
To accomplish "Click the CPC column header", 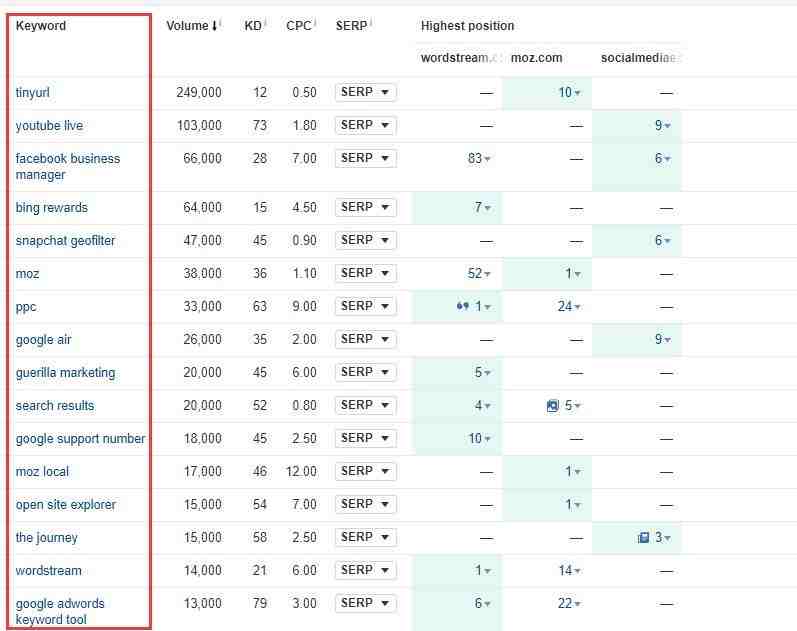I will (x=300, y=25).
